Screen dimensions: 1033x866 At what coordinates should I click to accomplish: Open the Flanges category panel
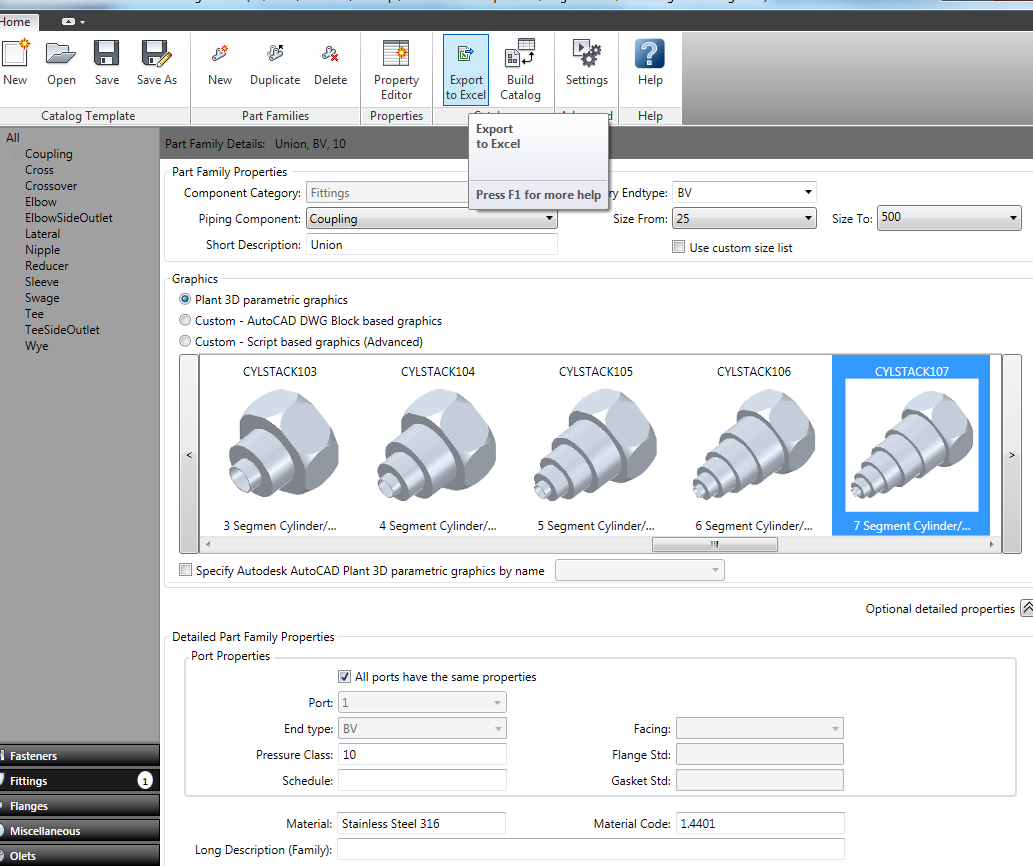tap(79, 806)
